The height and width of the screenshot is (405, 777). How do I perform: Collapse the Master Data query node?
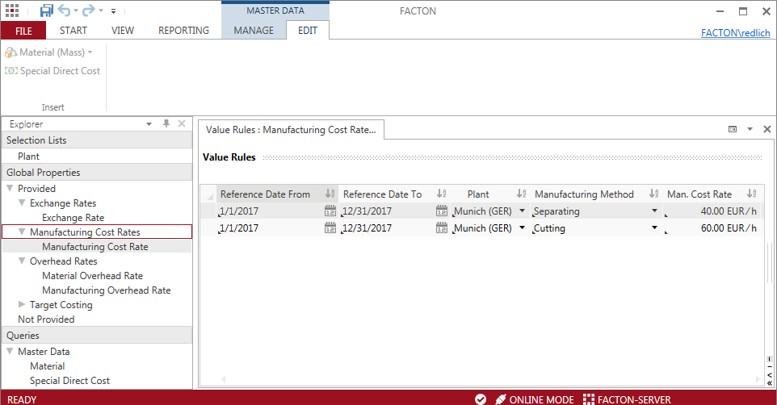[9, 351]
